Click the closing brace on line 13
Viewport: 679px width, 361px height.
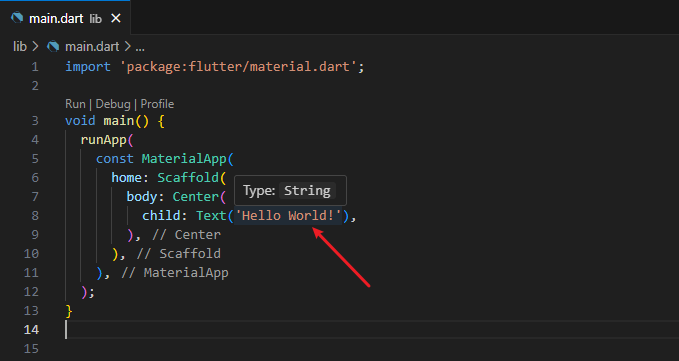[68, 310]
